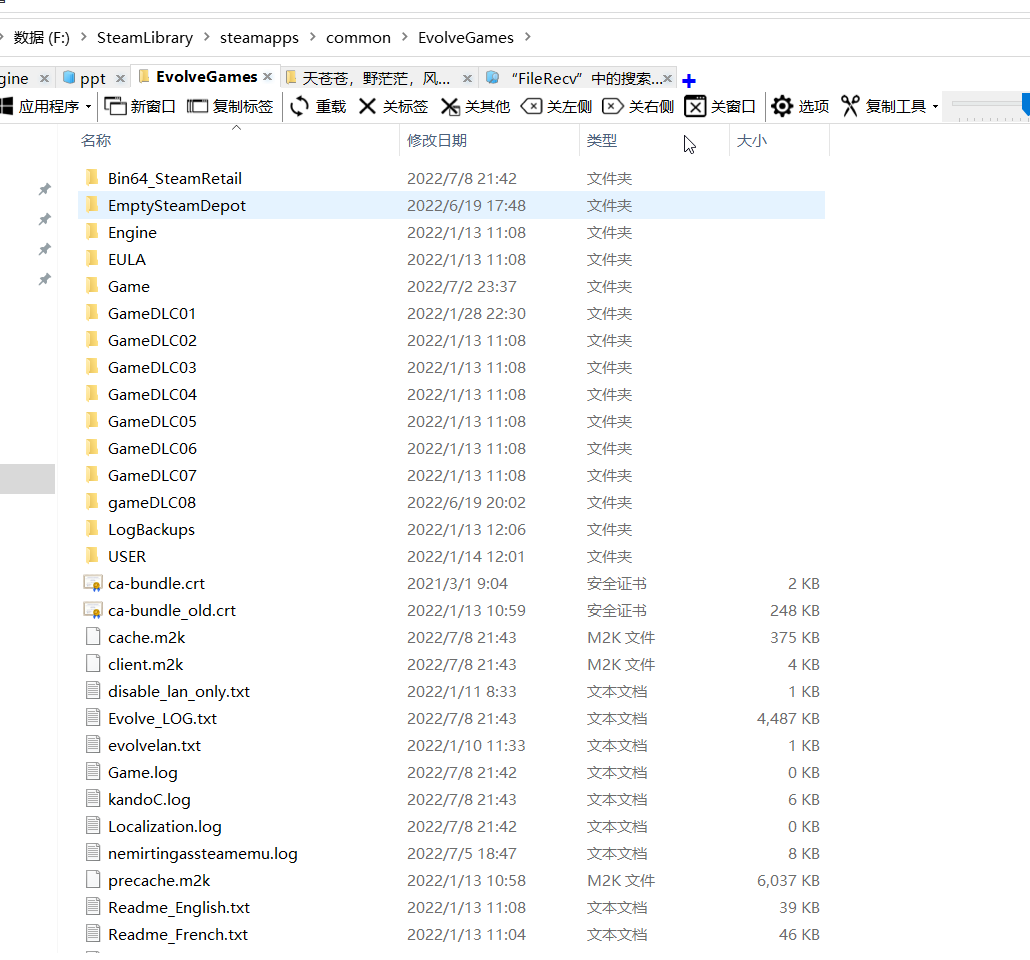Select the Game.log file name

[x=143, y=773]
